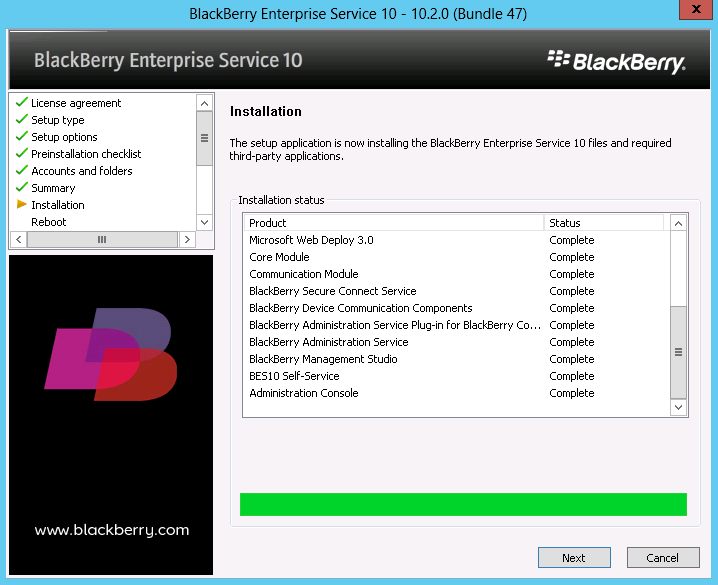Select Preinstallation checklist step
718x585 pixels.
coord(86,154)
